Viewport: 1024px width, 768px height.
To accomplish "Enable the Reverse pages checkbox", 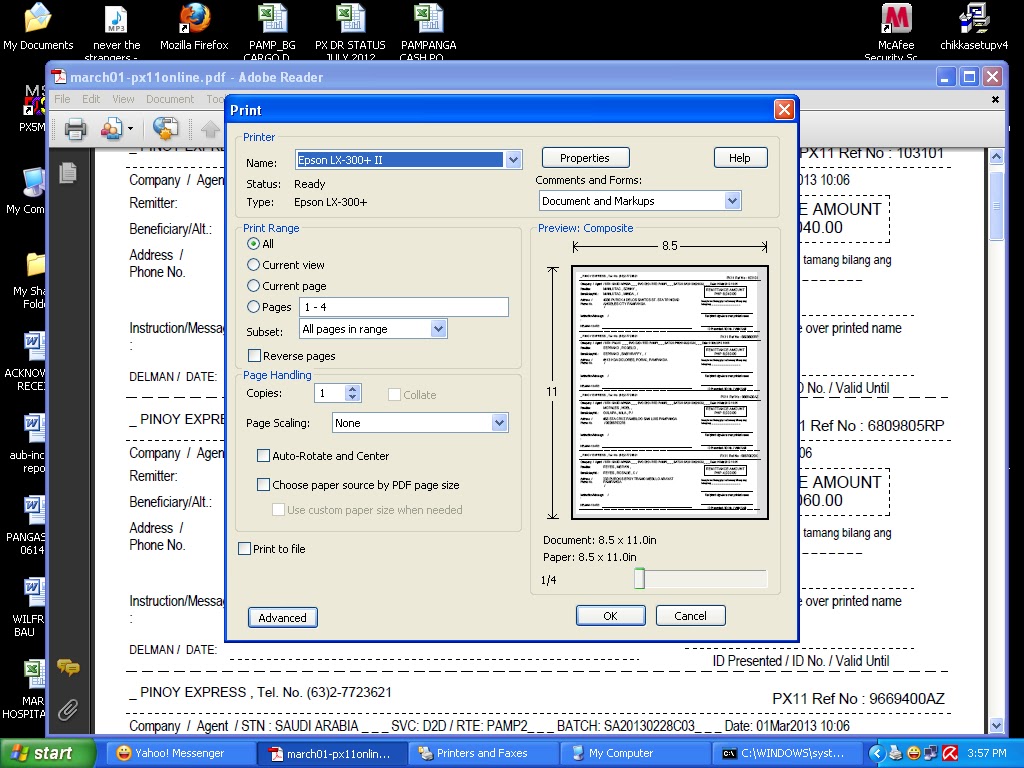I will click(255, 355).
